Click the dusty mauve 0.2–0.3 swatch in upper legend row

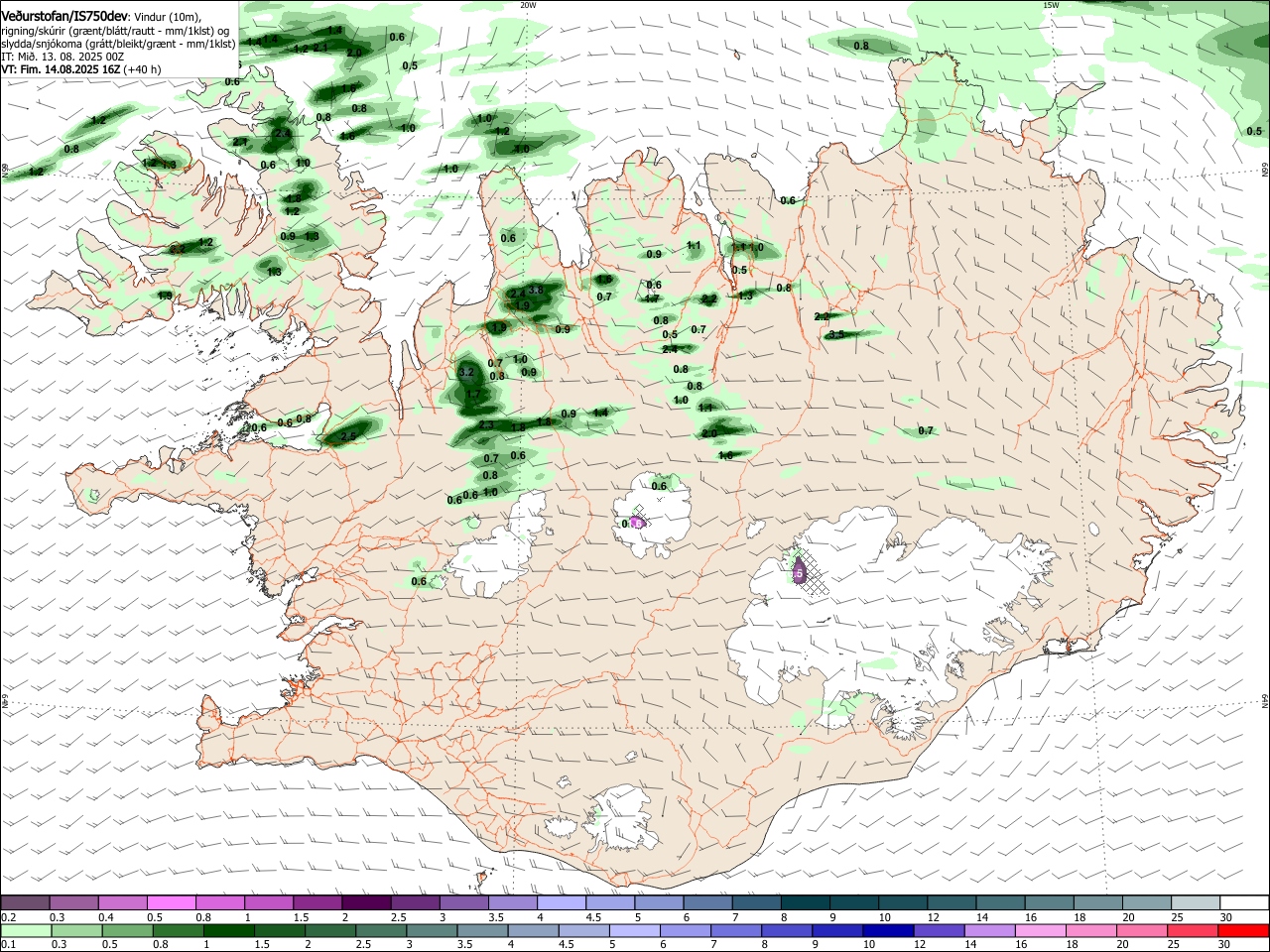tap(25, 902)
